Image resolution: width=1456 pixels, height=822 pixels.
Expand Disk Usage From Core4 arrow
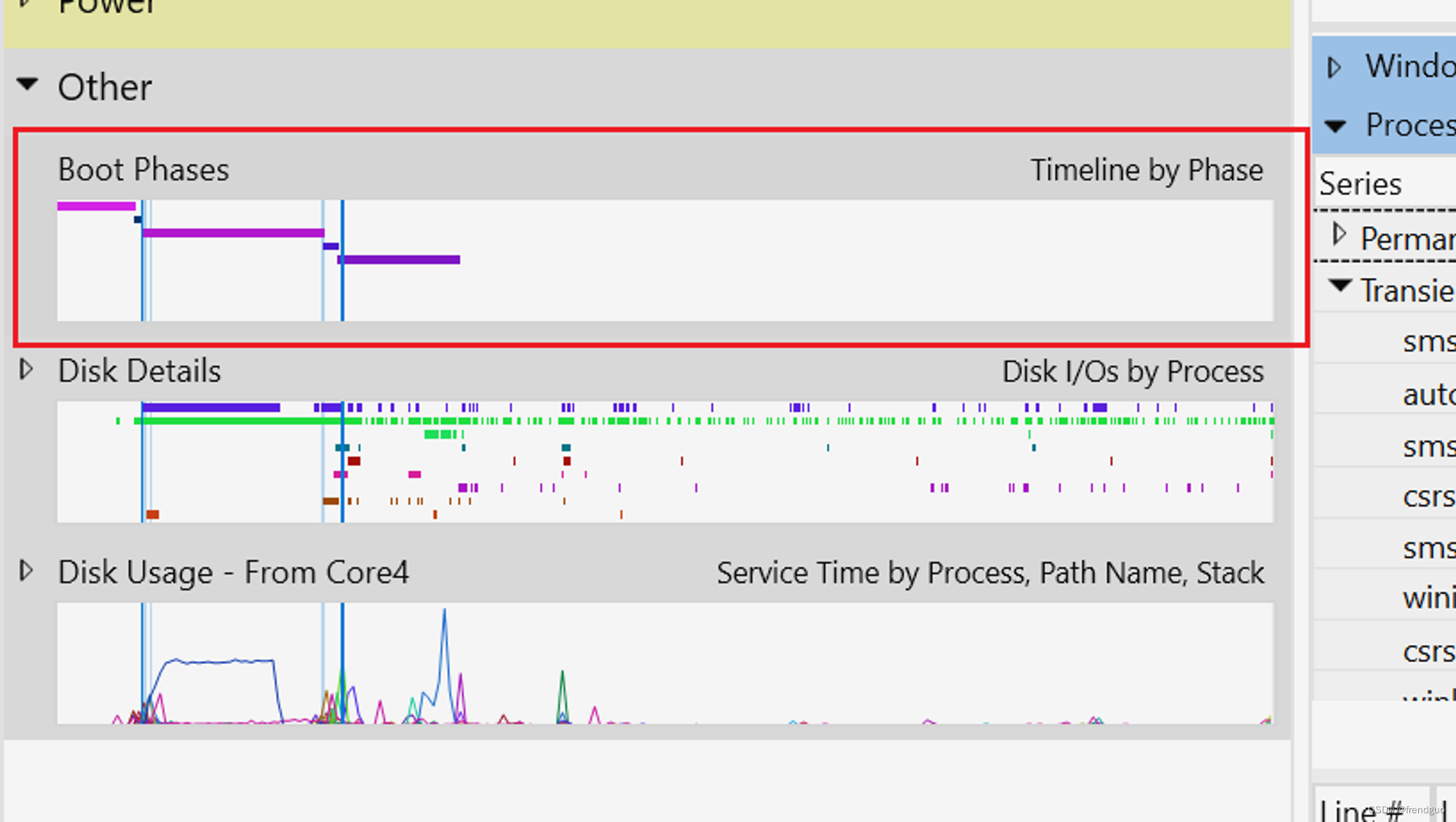click(26, 571)
